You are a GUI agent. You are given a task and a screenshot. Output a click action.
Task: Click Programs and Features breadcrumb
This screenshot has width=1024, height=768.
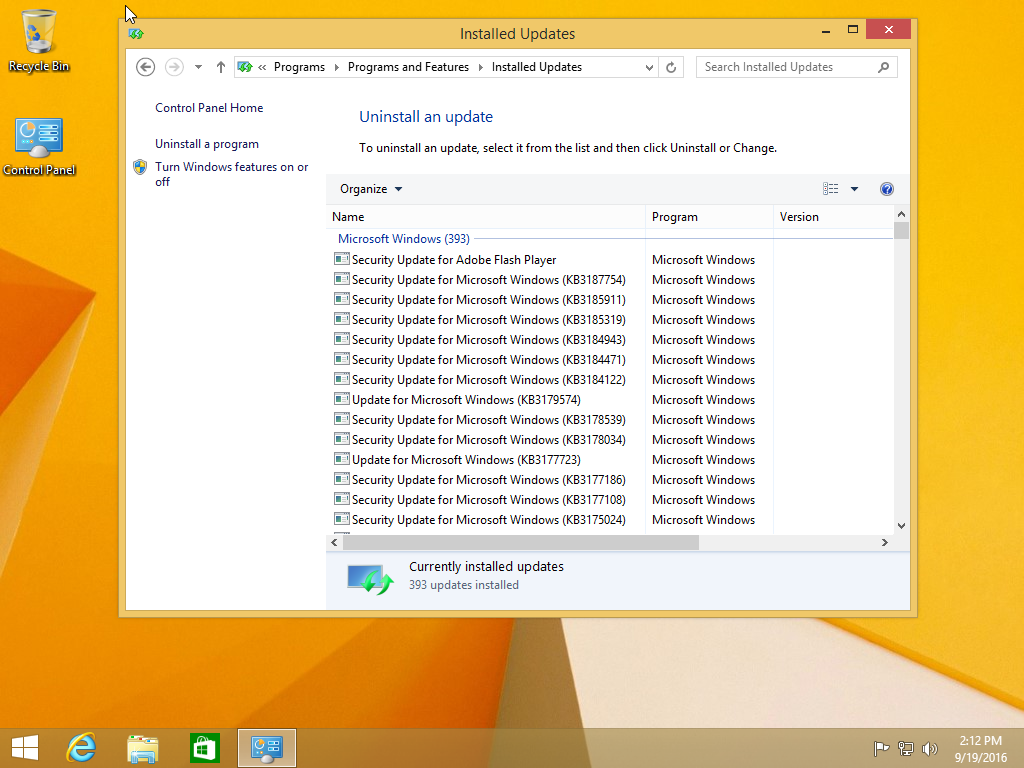(x=408, y=67)
